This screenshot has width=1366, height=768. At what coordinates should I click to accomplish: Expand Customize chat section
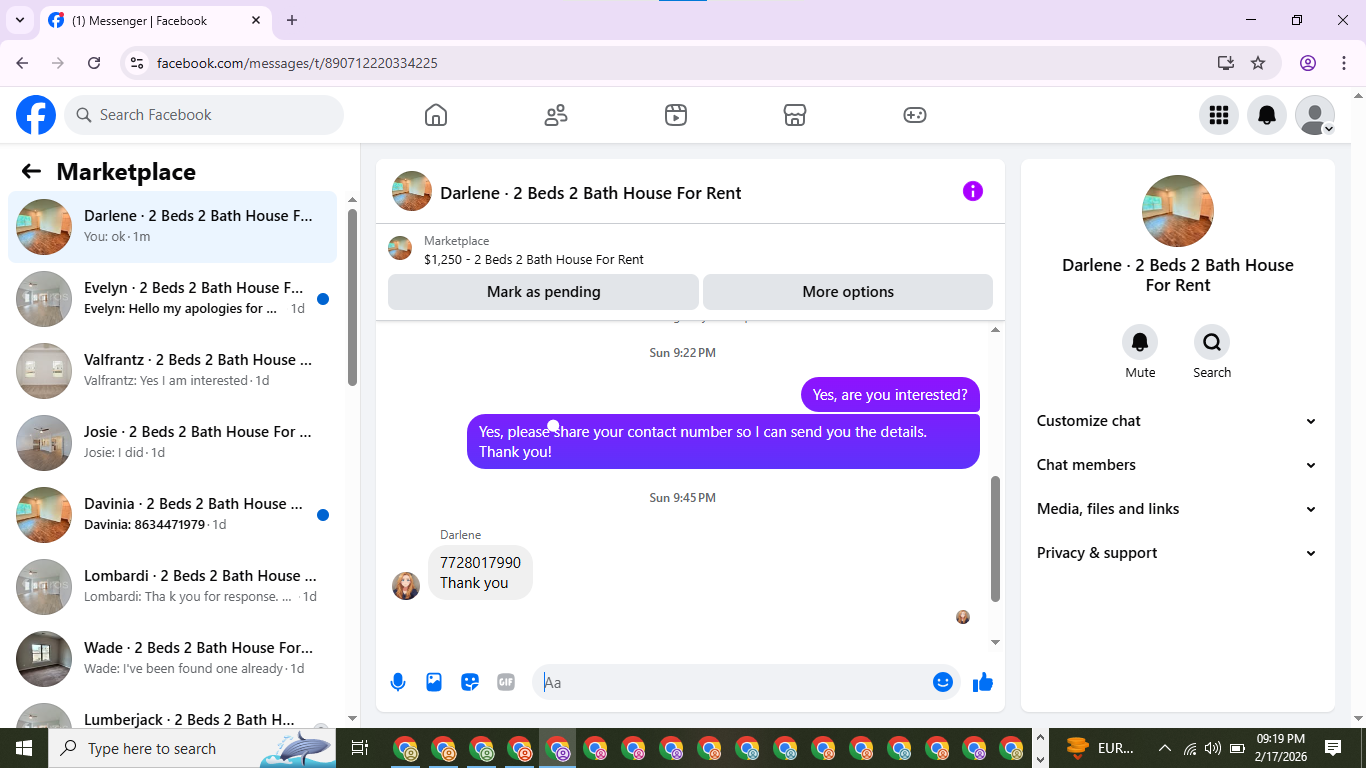(x=1177, y=421)
